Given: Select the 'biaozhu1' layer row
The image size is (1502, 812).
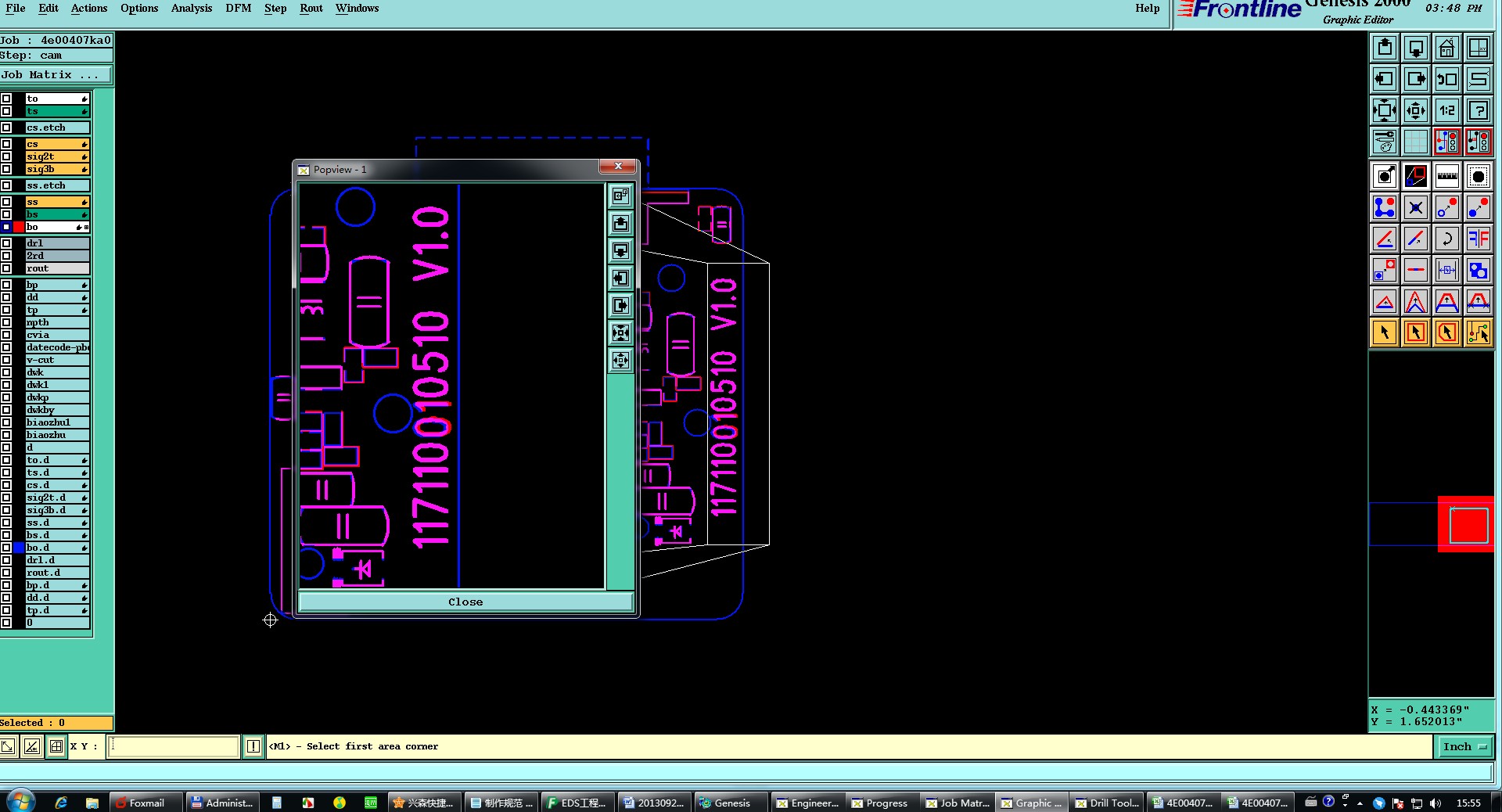Looking at the screenshot, I should tap(58, 422).
